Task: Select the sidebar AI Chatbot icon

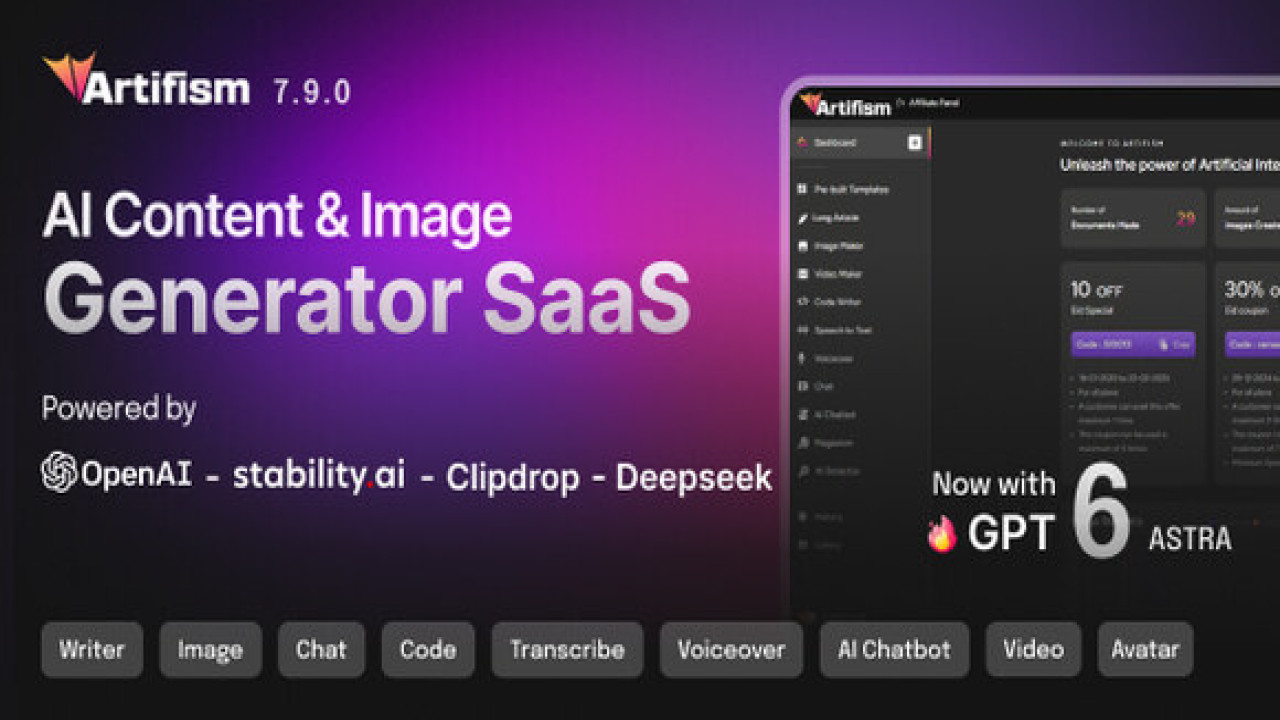Action: pyautogui.click(x=802, y=414)
